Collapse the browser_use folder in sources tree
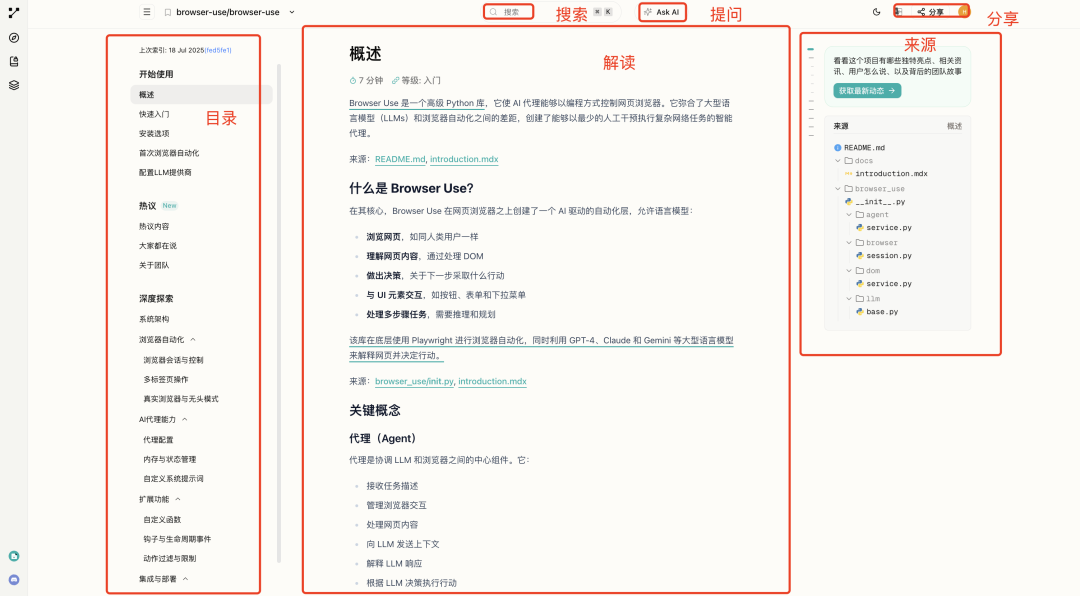Image resolution: width=1080 pixels, height=596 pixels. coord(838,189)
